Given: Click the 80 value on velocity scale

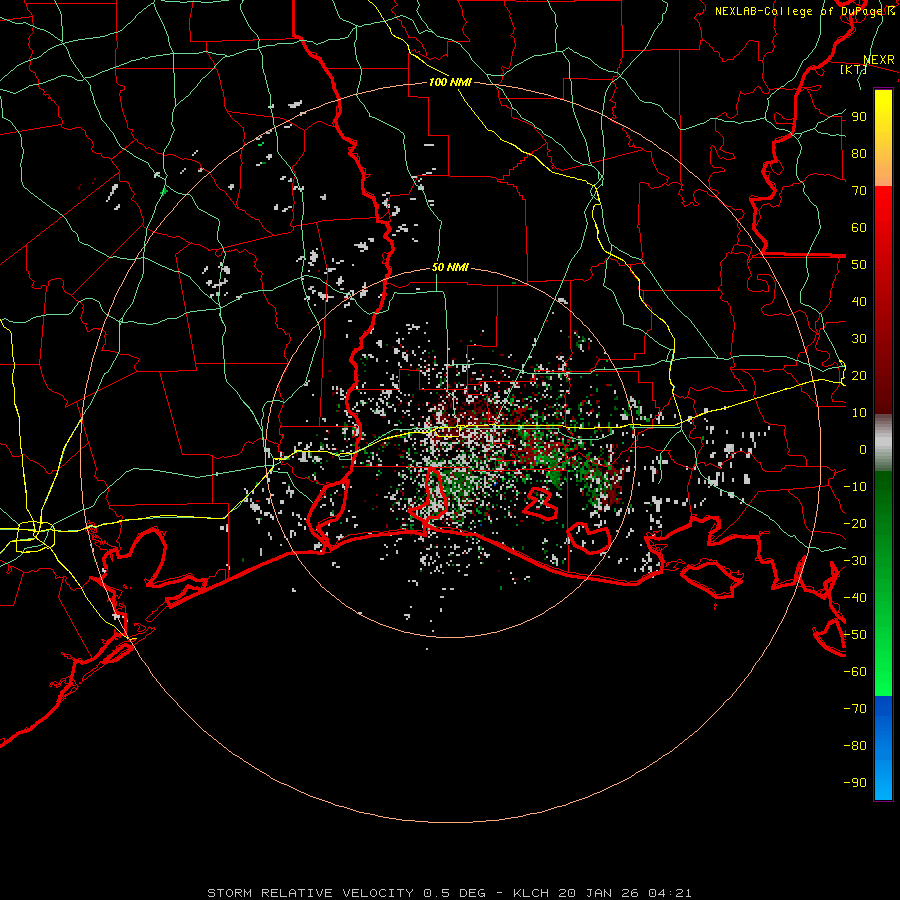Looking at the screenshot, I should [859, 154].
